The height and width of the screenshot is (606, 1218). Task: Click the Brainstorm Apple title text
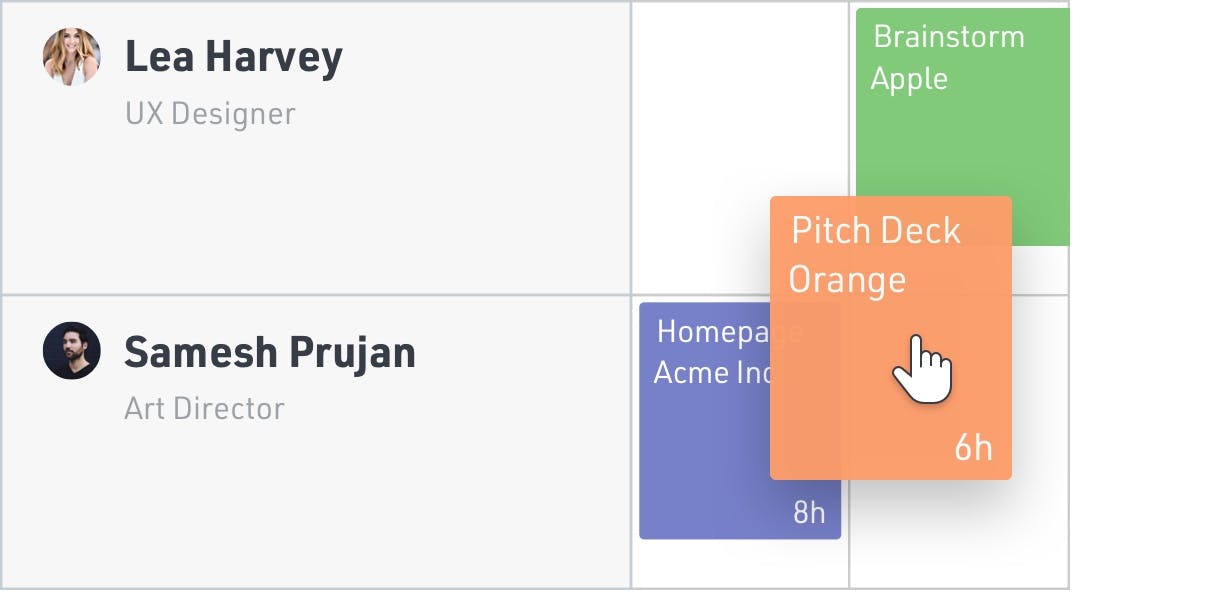click(x=948, y=37)
